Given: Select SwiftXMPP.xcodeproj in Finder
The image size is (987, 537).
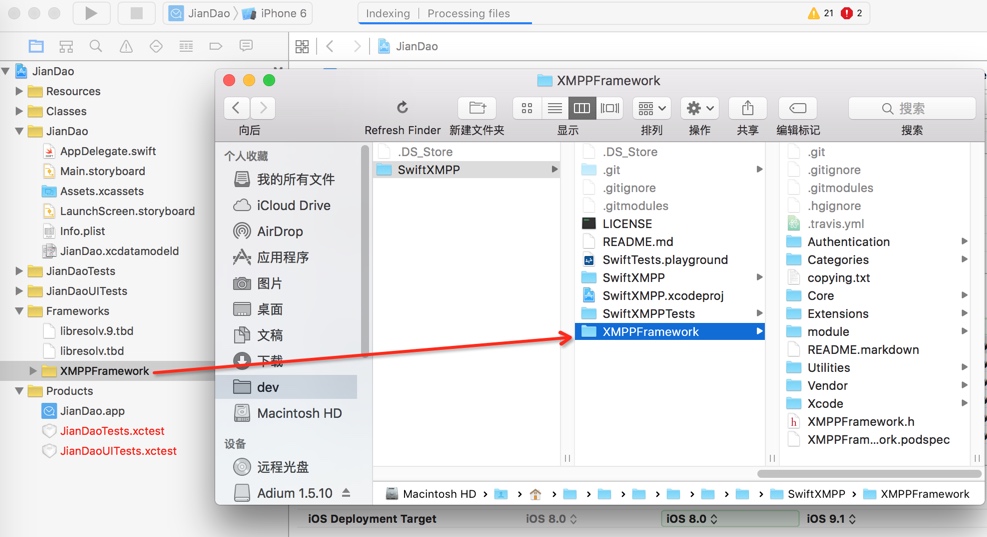Looking at the screenshot, I should (x=662, y=296).
